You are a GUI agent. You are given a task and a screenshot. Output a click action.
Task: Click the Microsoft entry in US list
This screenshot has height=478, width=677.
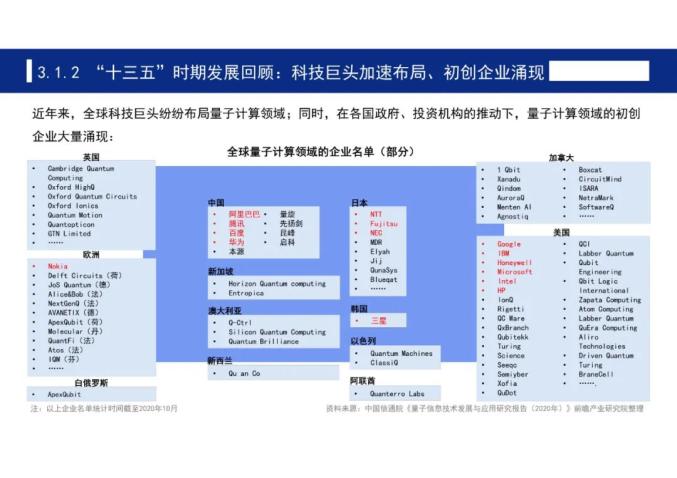(x=514, y=272)
